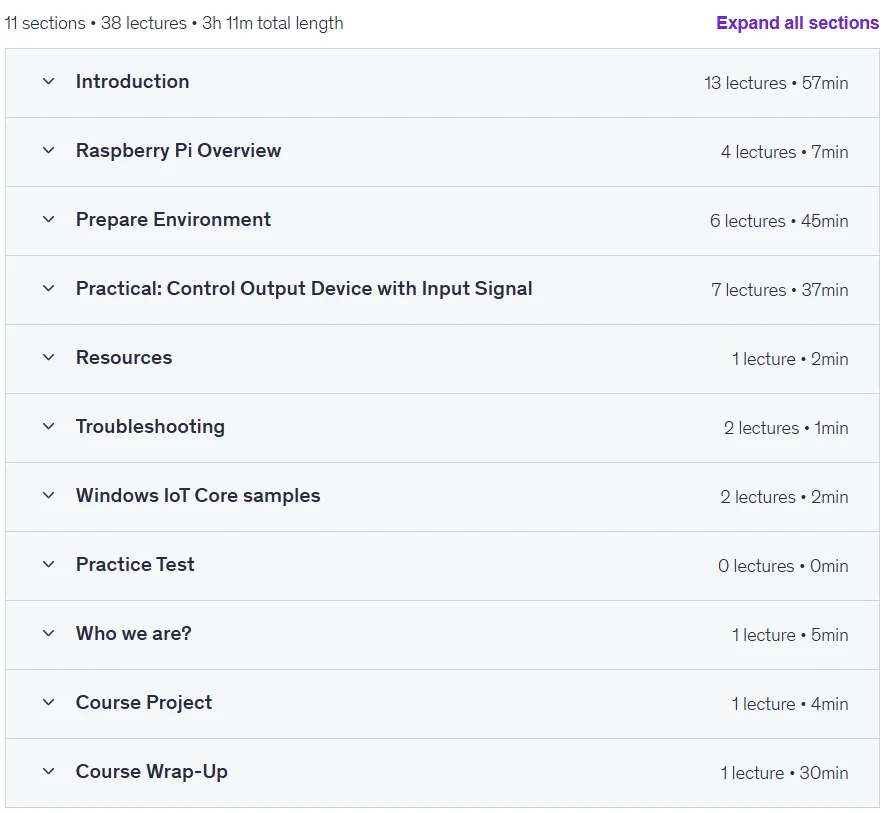Open the Introduction section title
Screen dimensions: 884x813
click(x=132, y=81)
